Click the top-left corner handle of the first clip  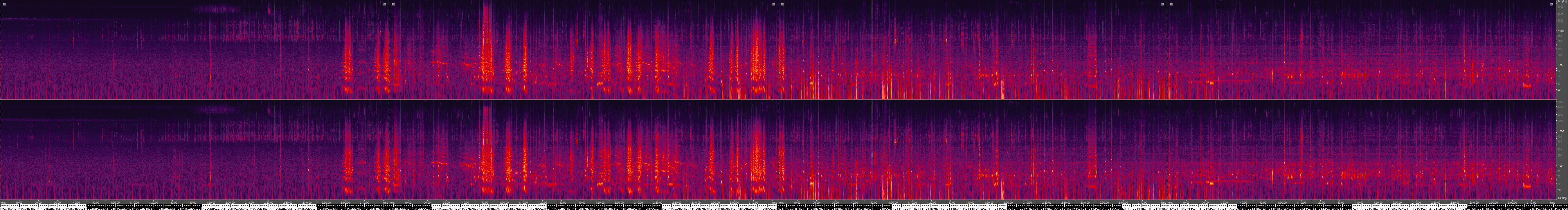pos(4,4)
